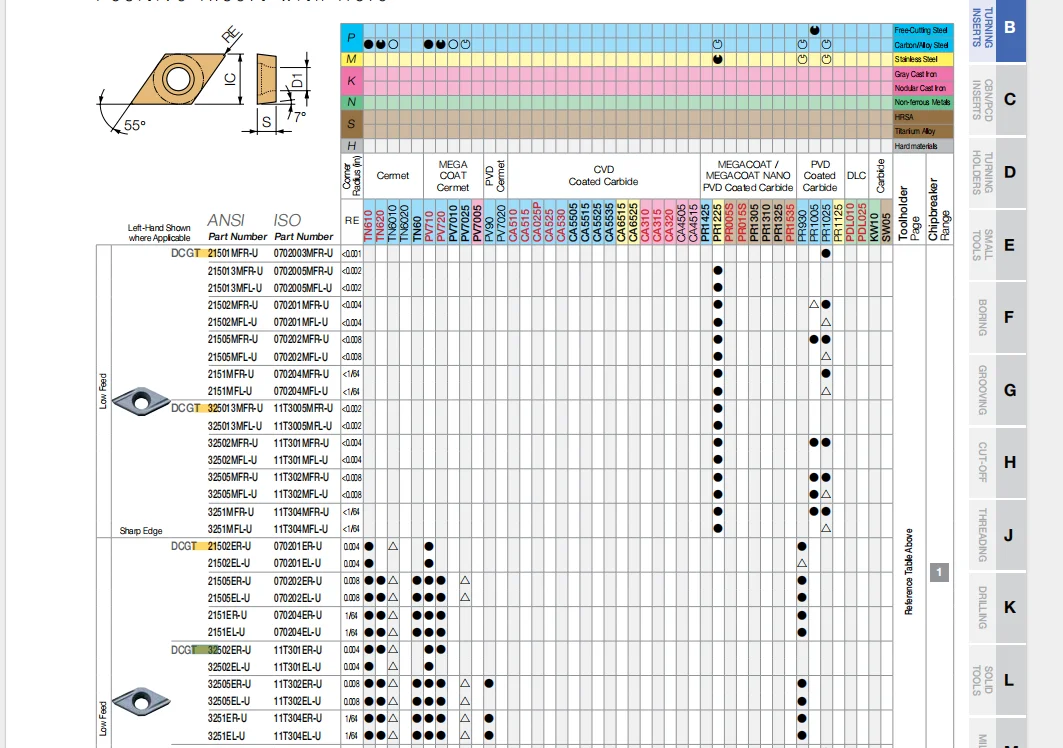Click the brown S material class label
The height and width of the screenshot is (748, 1063).
[351, 124]
